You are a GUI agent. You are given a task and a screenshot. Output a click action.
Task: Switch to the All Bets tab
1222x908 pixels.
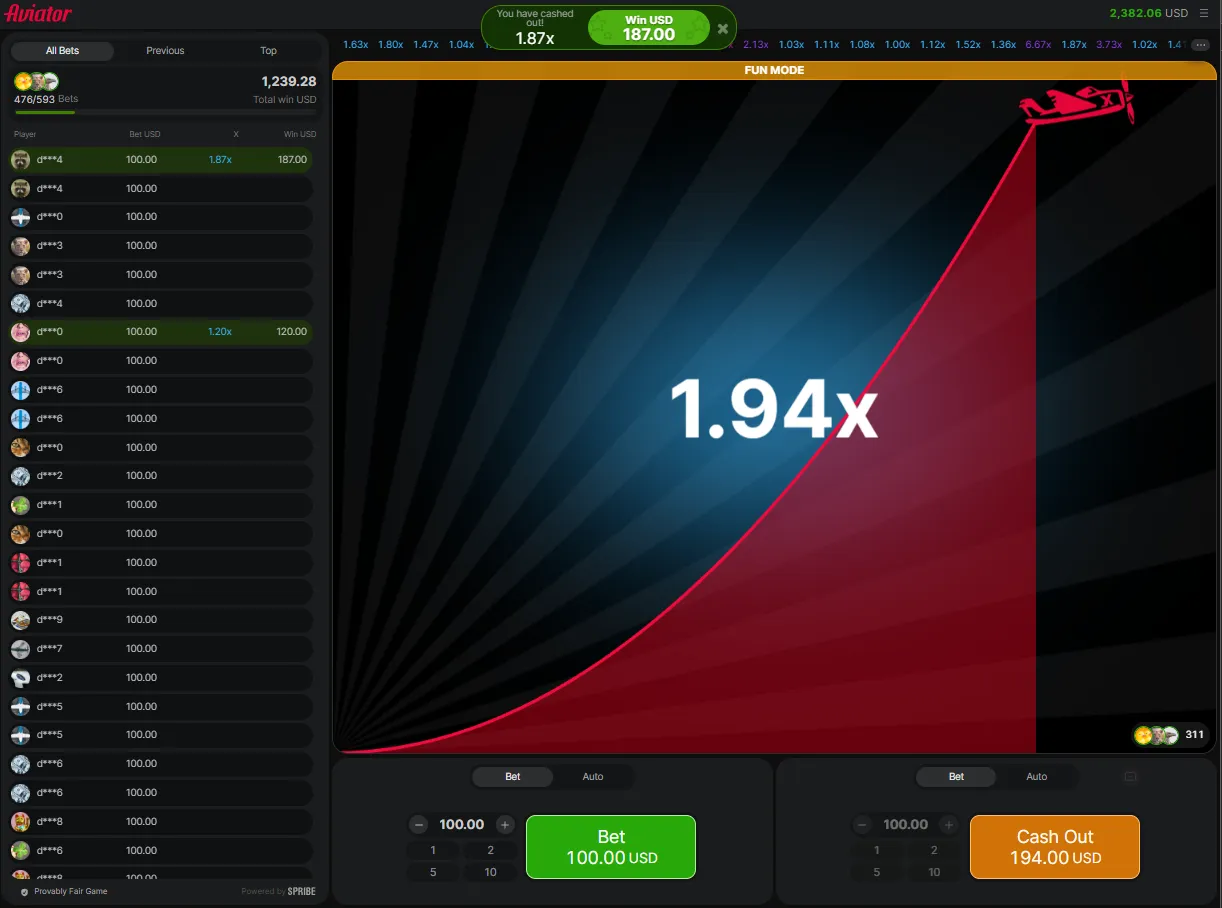click(x=62, y=51)
